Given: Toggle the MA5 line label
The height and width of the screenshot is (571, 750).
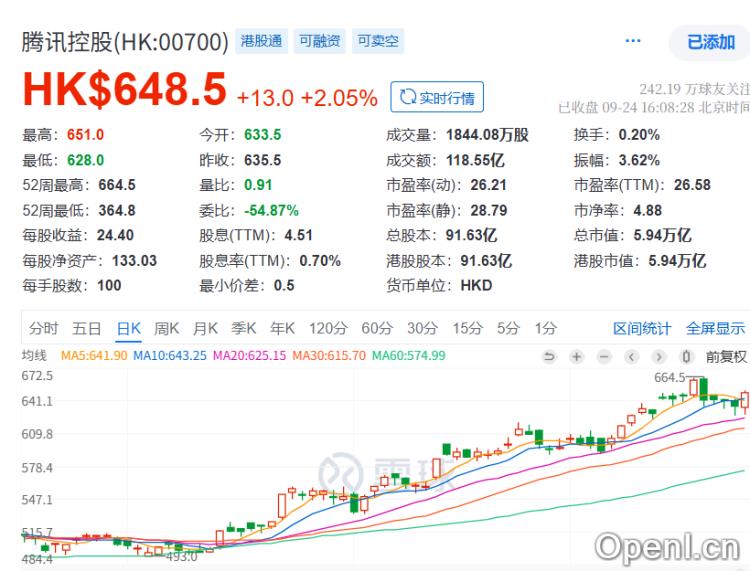Looking at the screenshot, I should (x=94, y=356).
